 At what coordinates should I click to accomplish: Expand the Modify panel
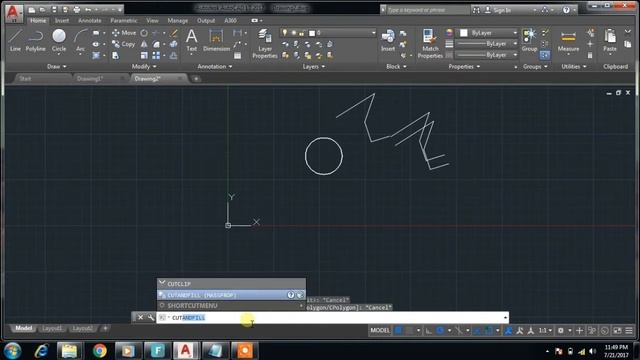(x=144, y=66)
